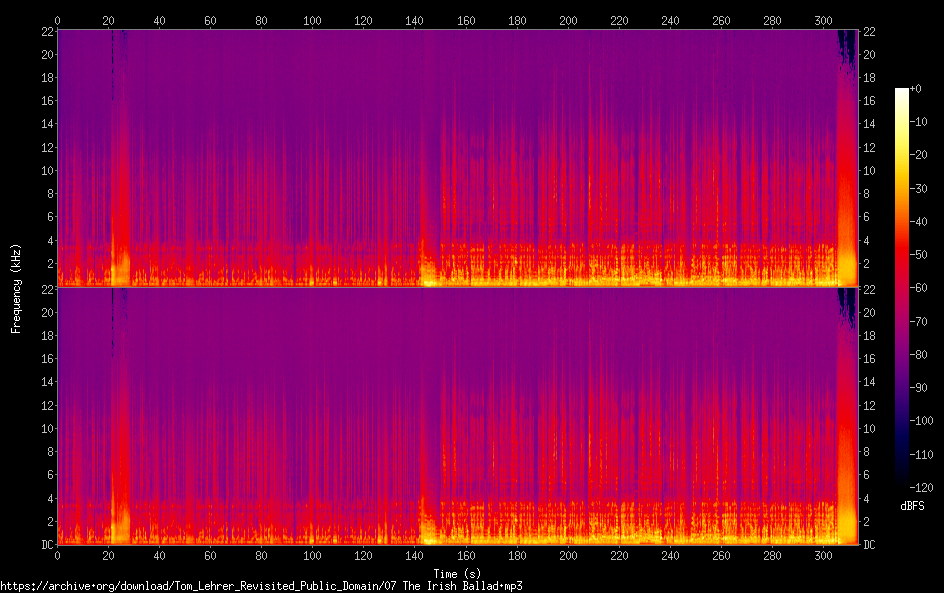944x593 pixels.
Task: Click the -60 label on the color scale
Action: point(919,288)
